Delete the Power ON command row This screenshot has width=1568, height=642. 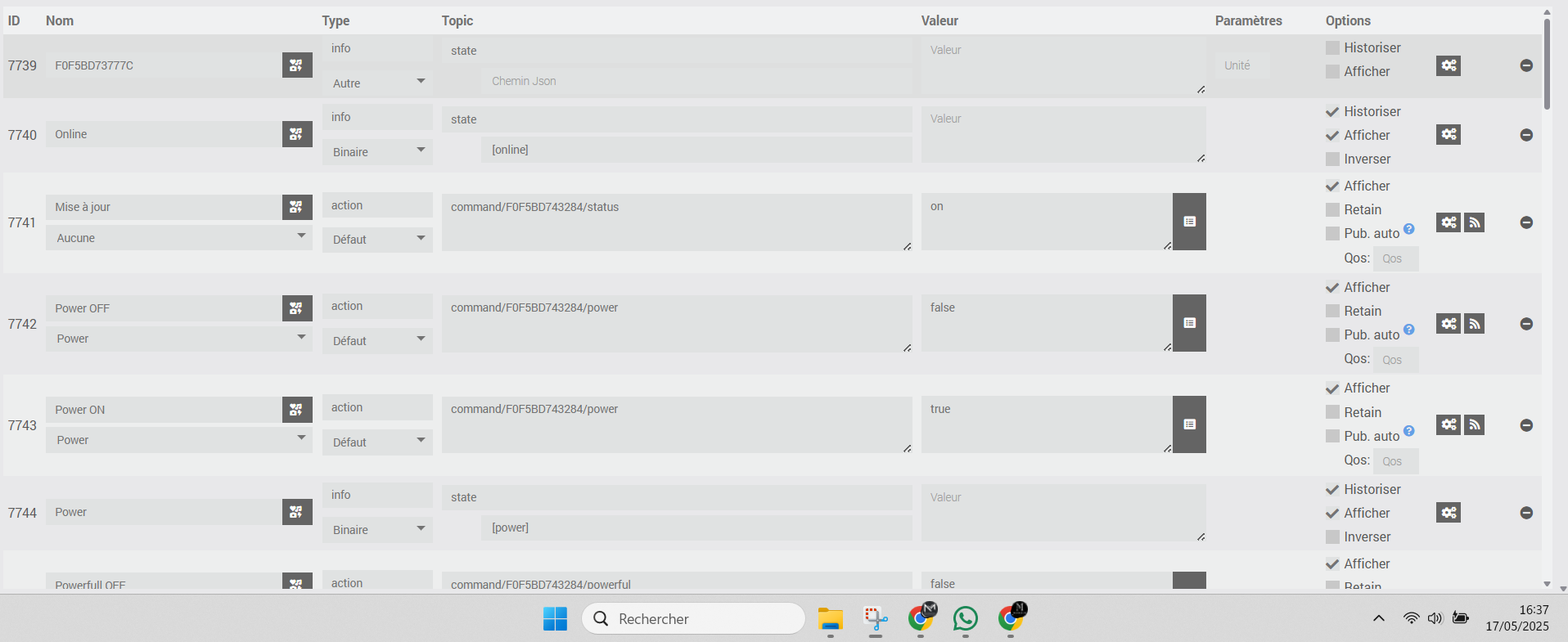[x=1526, y=425]
